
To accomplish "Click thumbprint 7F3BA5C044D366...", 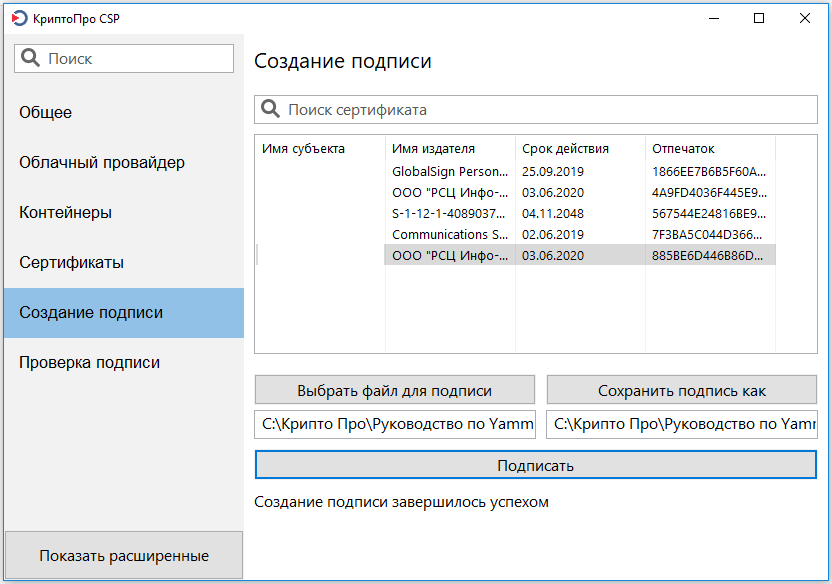I will coord(707,234).
